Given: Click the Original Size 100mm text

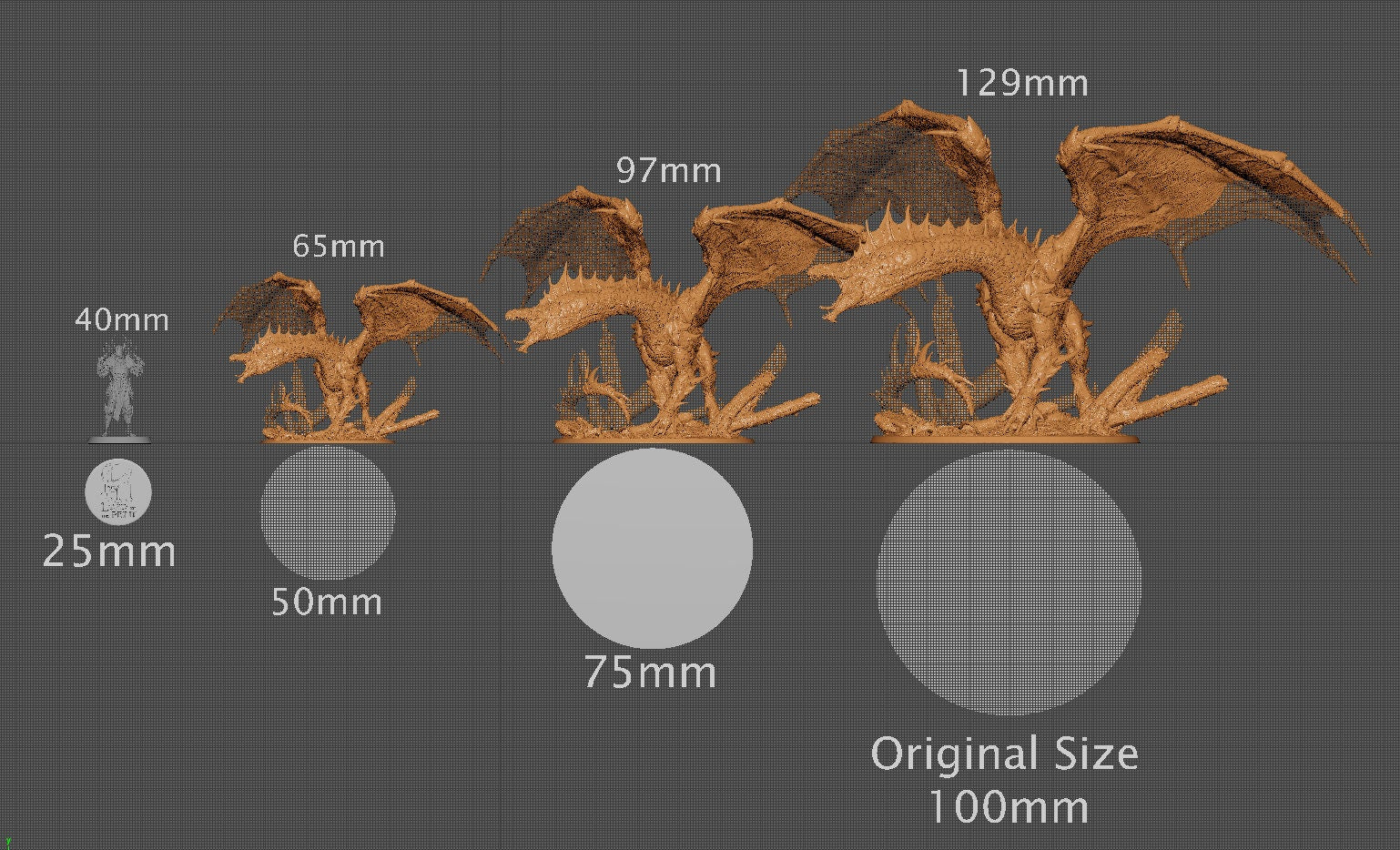Looking at the screenshot, I should 1004,780.
